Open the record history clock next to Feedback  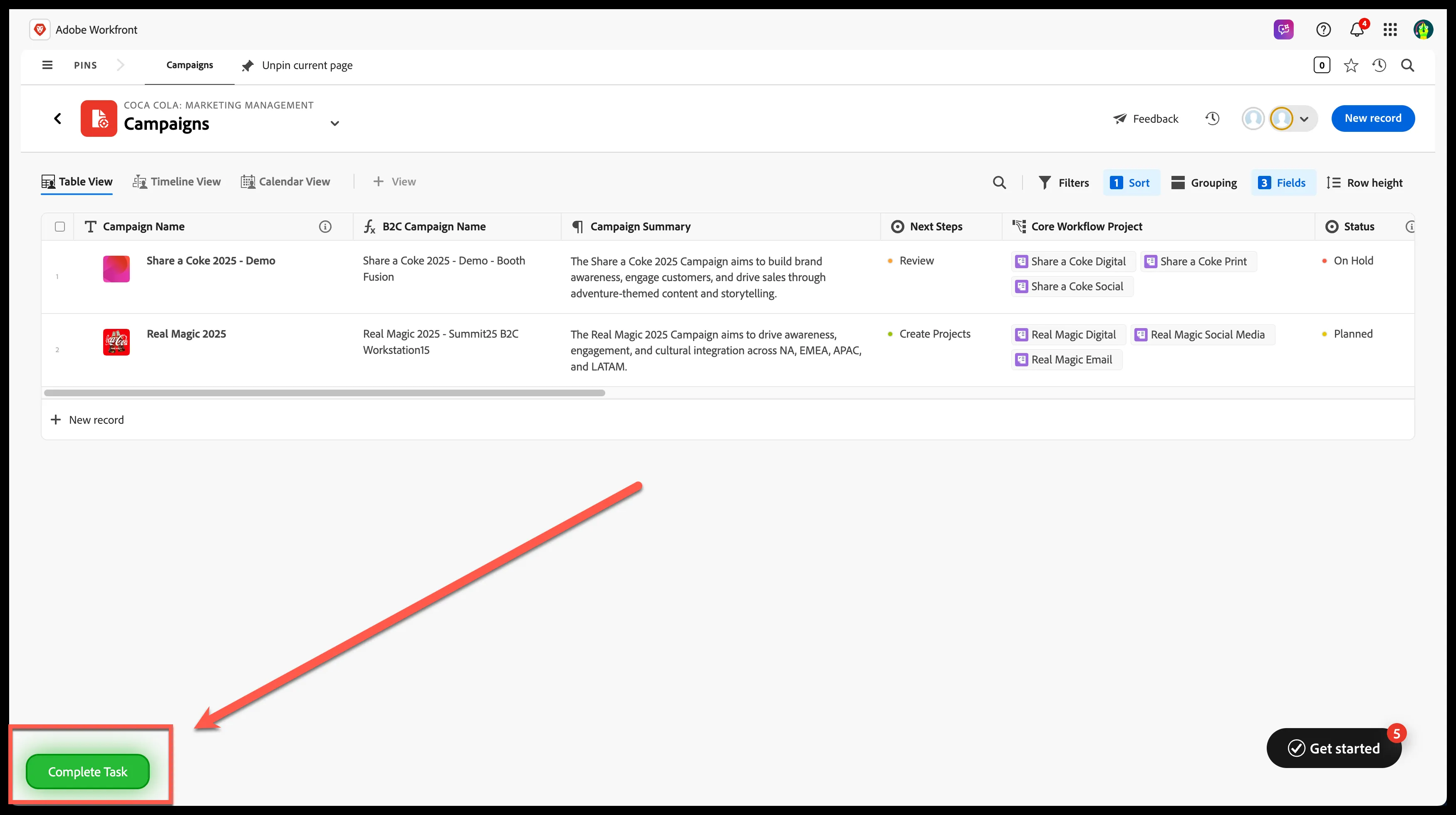[x=1212, y=119]
